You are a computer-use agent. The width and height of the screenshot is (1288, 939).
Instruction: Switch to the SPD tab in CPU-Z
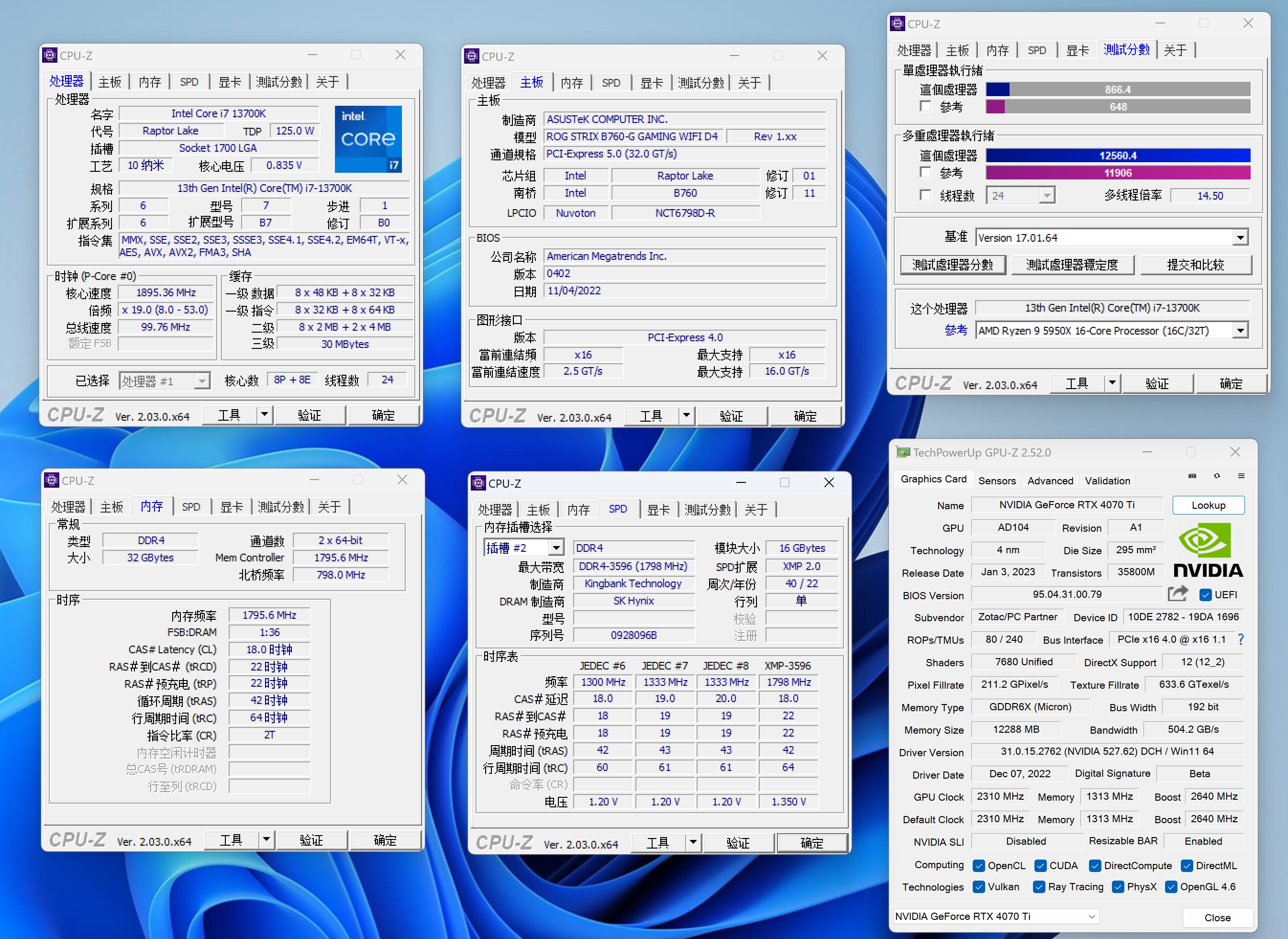[190, 81]
